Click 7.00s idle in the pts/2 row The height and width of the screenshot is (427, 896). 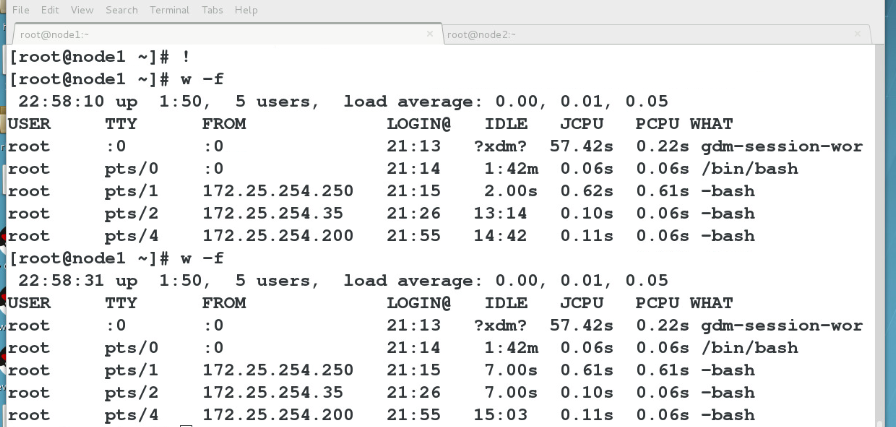point(511,392)
